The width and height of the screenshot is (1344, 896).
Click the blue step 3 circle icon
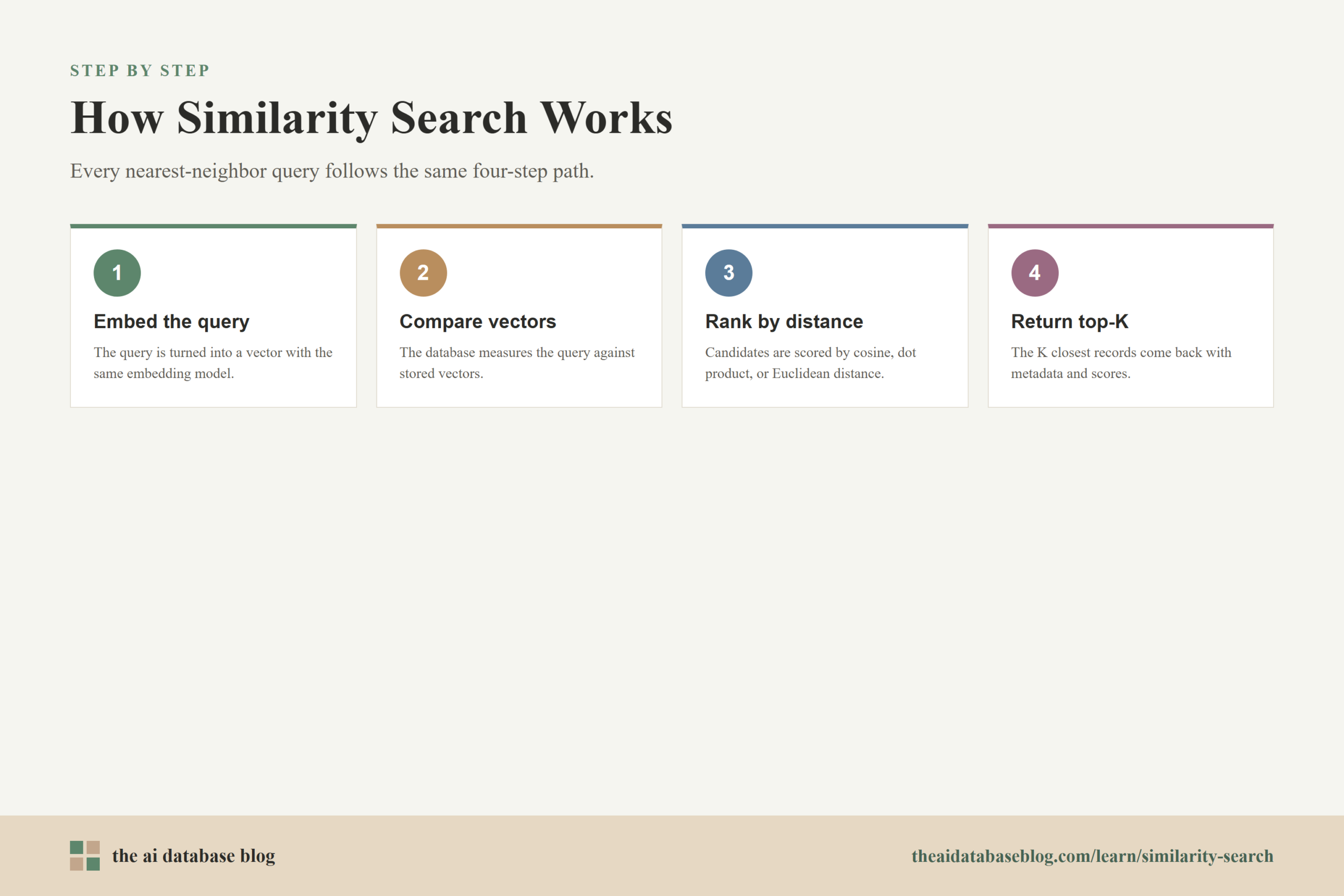[729, 272]
